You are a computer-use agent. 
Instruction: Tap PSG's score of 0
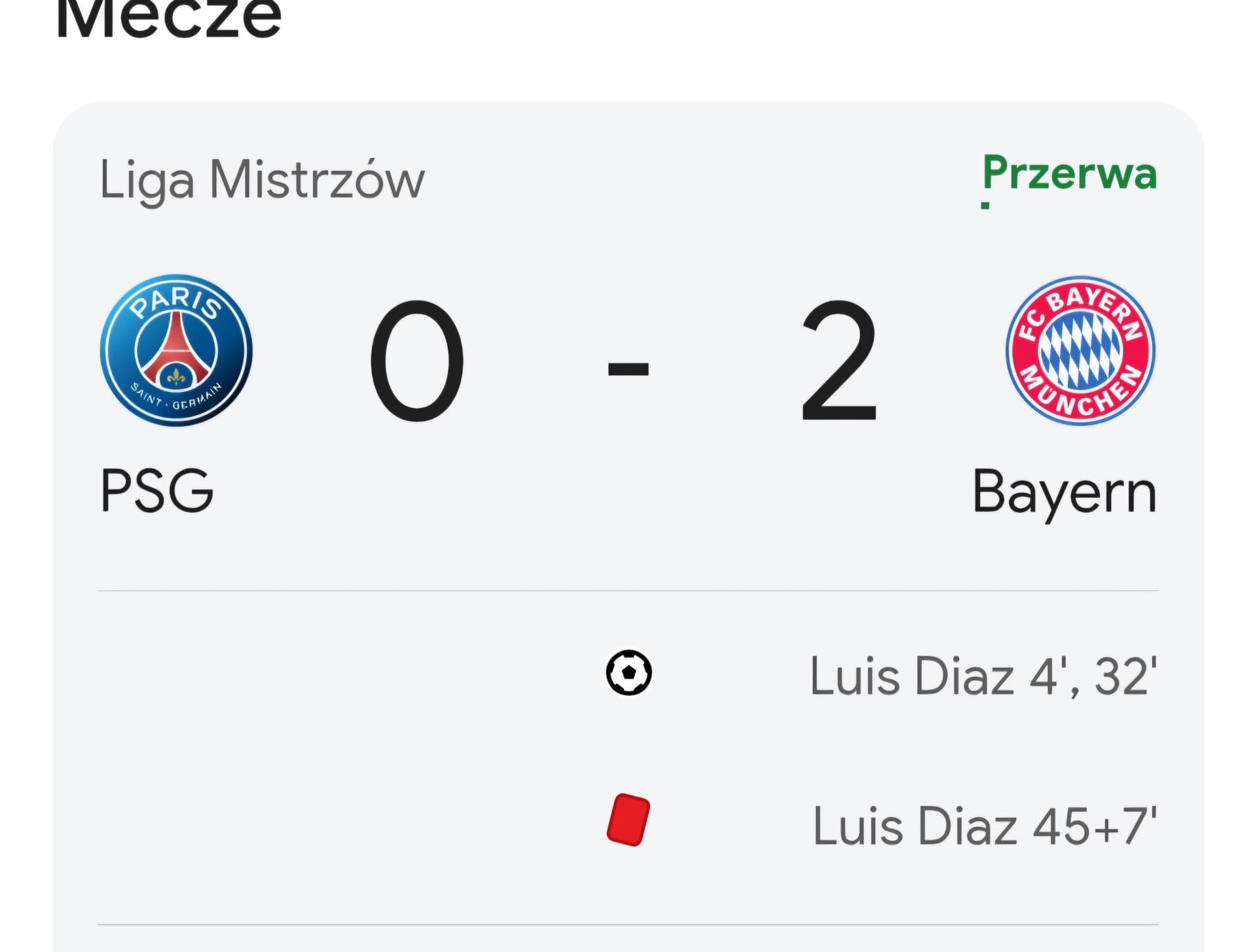(x=417, y=360)
